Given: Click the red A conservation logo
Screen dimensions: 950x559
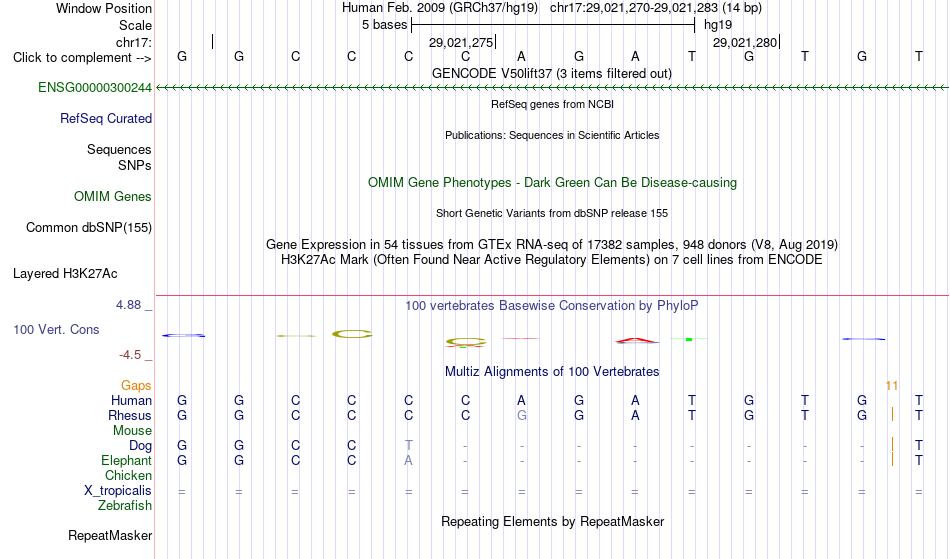Looking at the screenshot, I should pyautogui.click(x=636, y=341).
